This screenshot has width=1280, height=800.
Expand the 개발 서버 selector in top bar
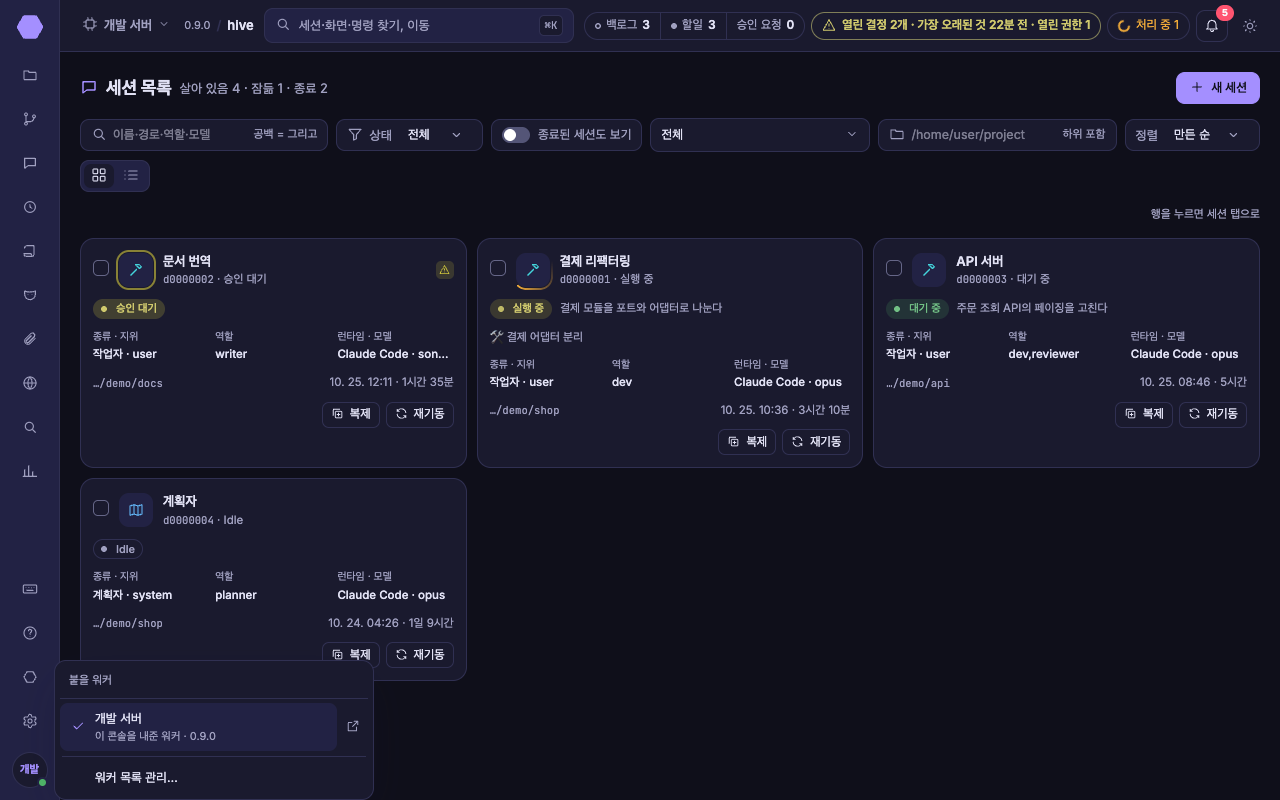point(126,25)
